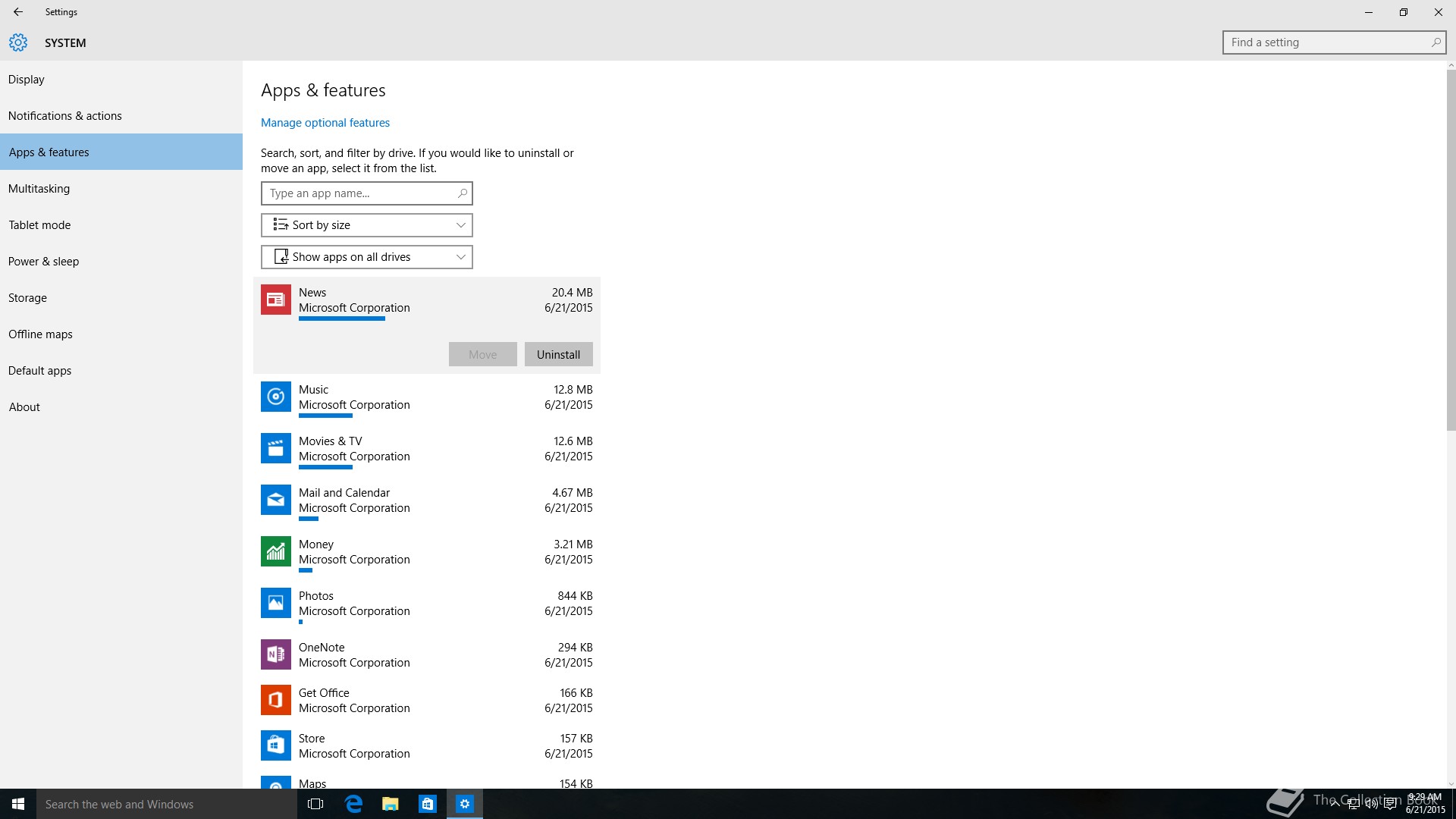The image size is (1456, 819).
Task: Click the Search the web and Windows box
Action: [167, 804]
